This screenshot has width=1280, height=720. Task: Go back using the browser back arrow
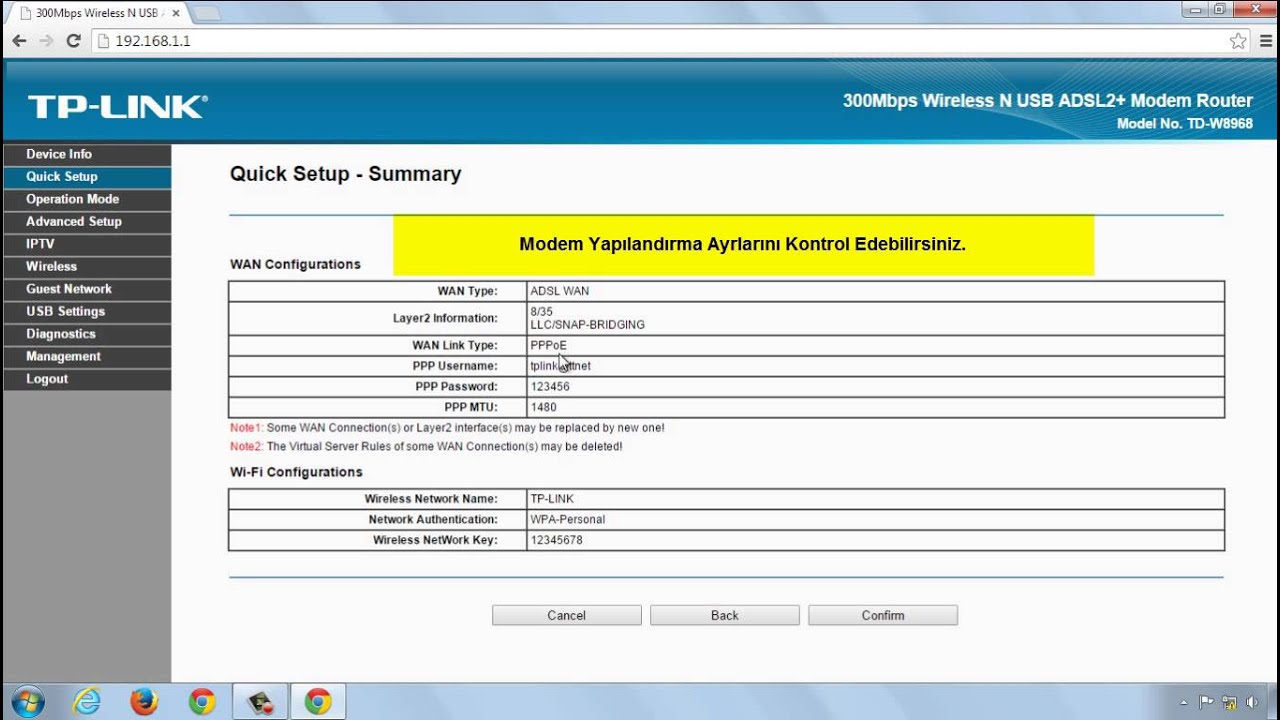[19, 41]
